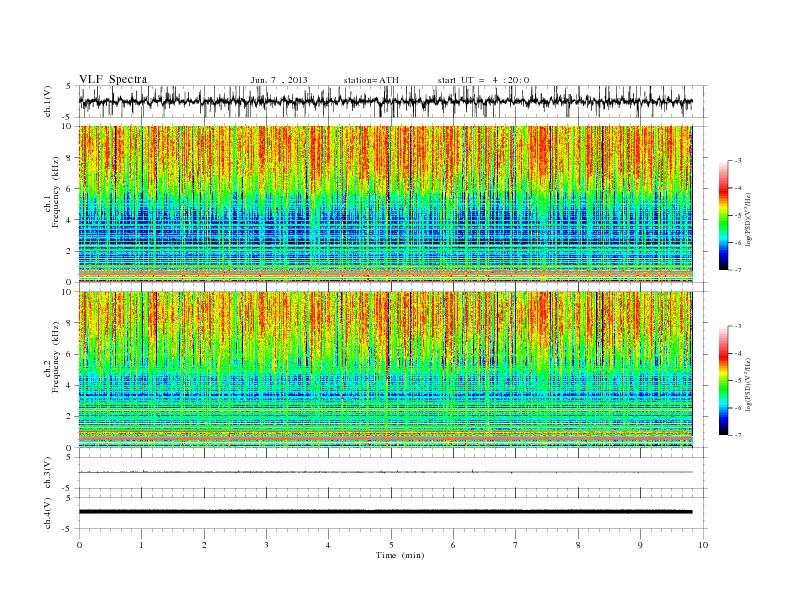This screenshot has height=612, width=792.
Task: Click the "Time (min)" axis label
Action: [x=400, y=555]
